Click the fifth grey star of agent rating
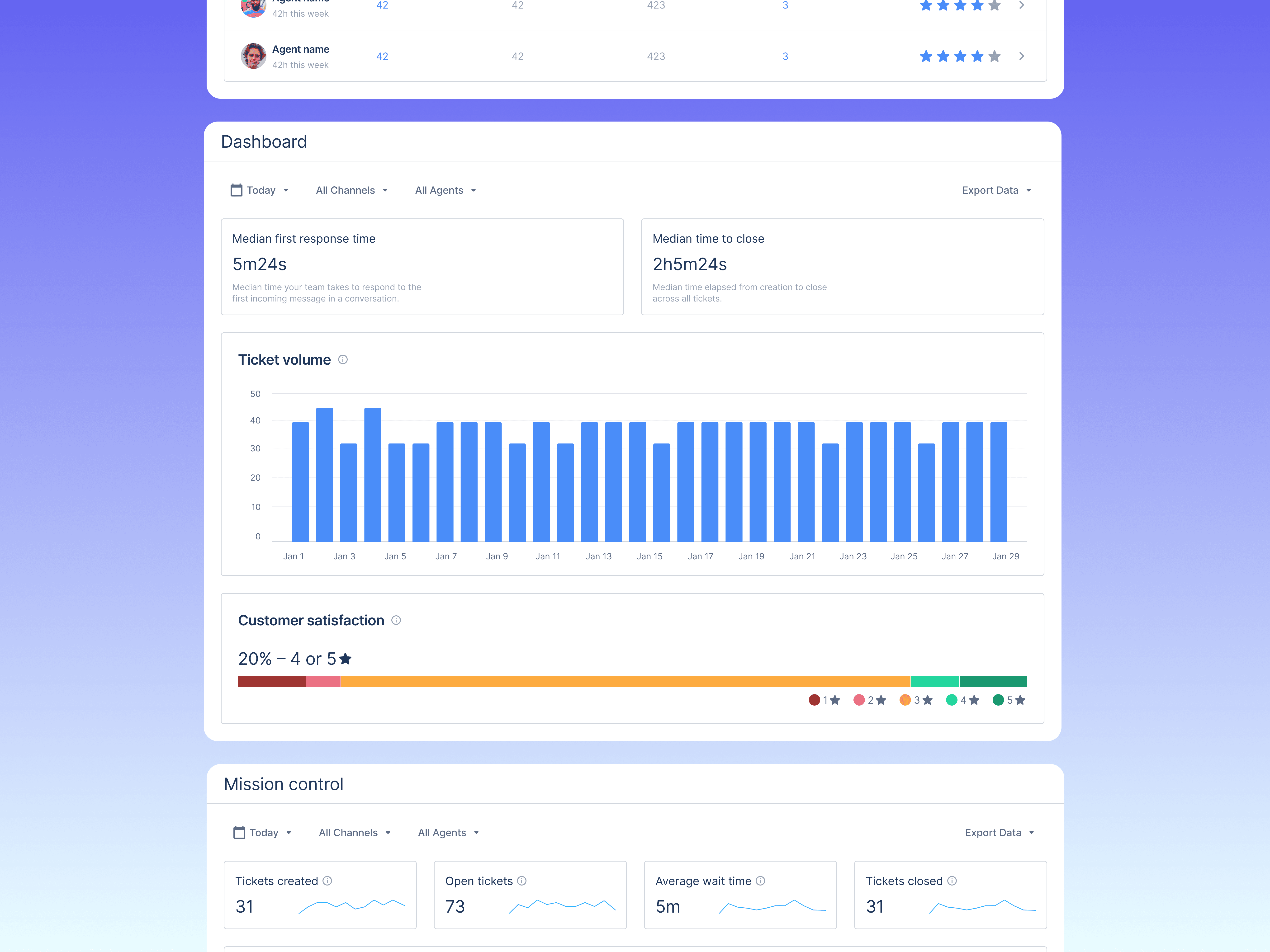The image size is (1270, 952). click(994, 56)
